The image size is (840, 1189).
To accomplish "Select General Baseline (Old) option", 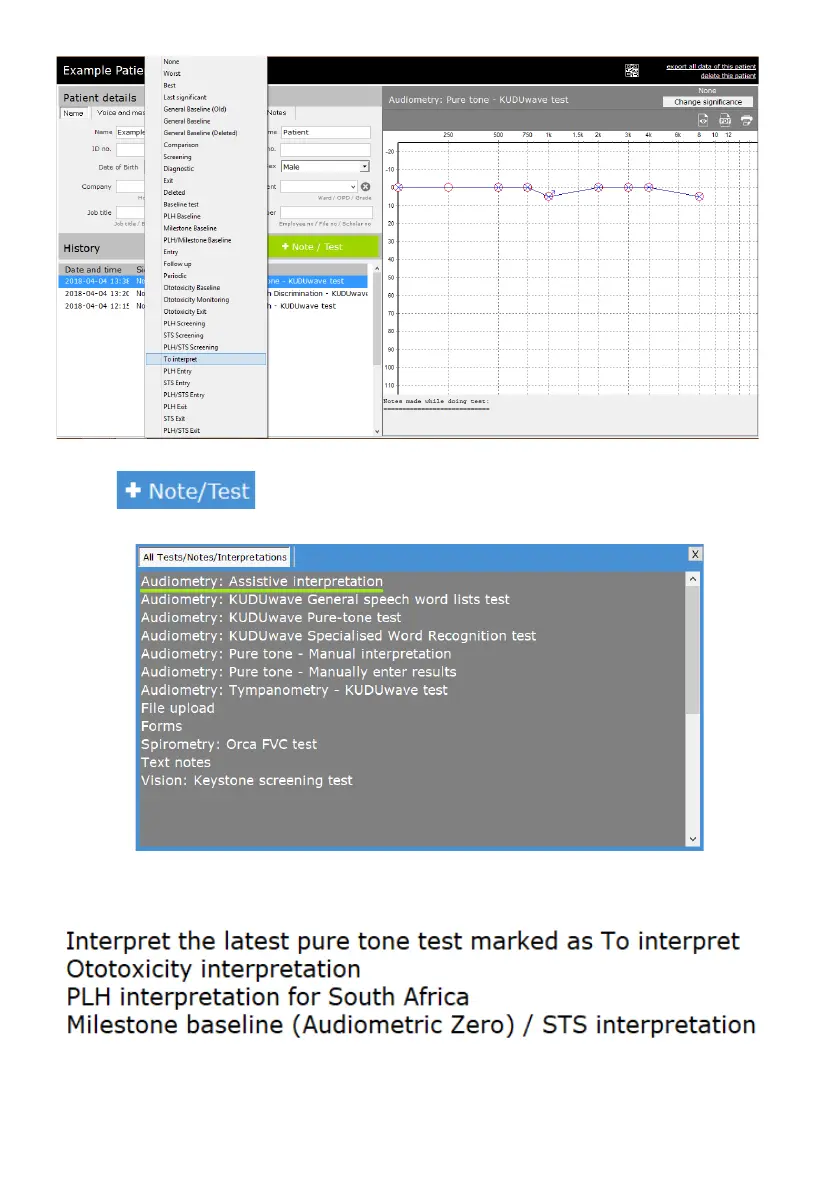I will [x=195, y=109].
